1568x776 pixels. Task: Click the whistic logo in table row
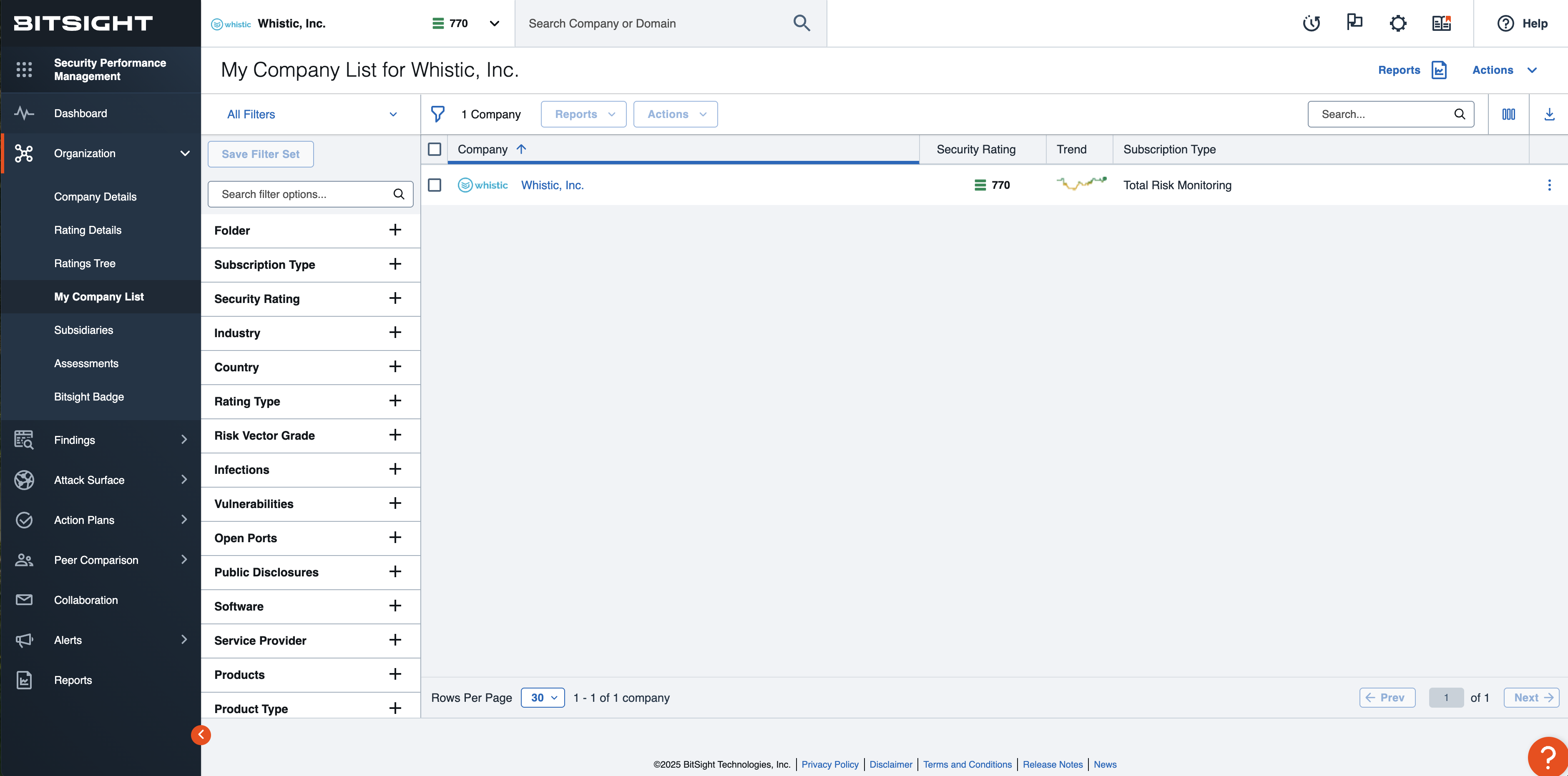click(x=482, y=185)
